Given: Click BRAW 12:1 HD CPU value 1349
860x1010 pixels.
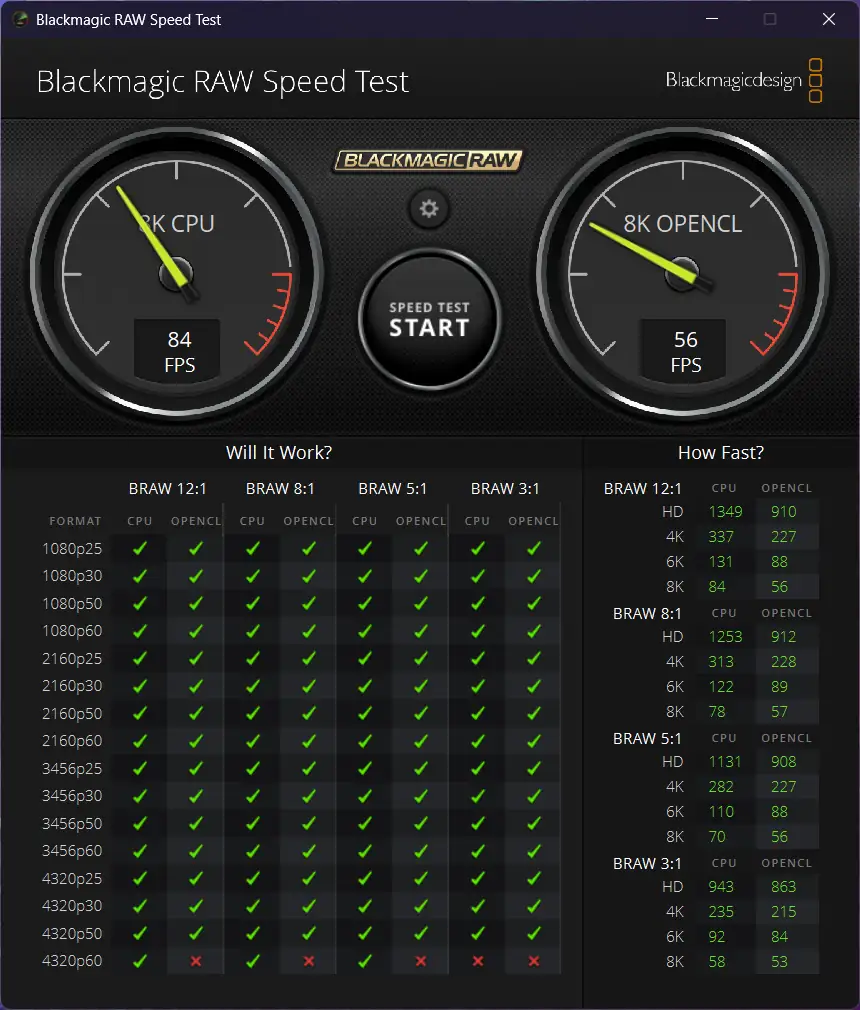Looking at the screenshot, I should point(725,512).
